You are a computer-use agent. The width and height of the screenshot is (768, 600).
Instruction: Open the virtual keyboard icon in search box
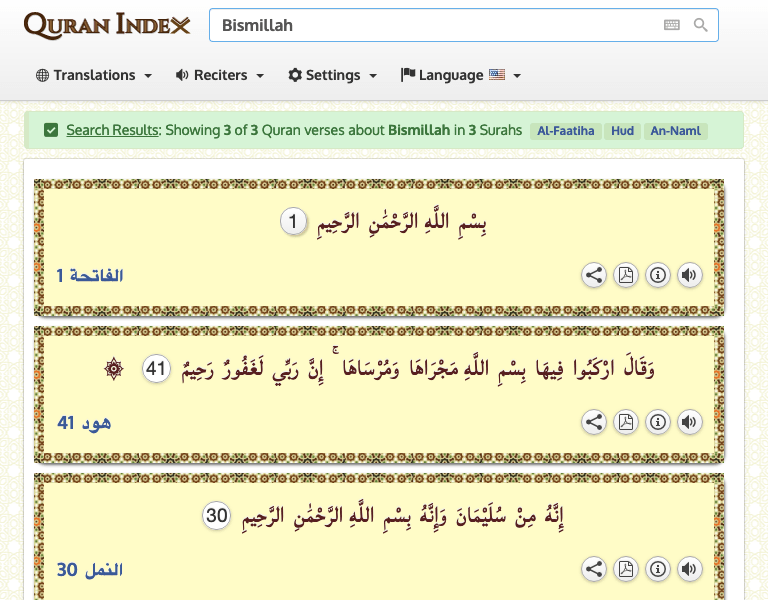tap(671, 25)
